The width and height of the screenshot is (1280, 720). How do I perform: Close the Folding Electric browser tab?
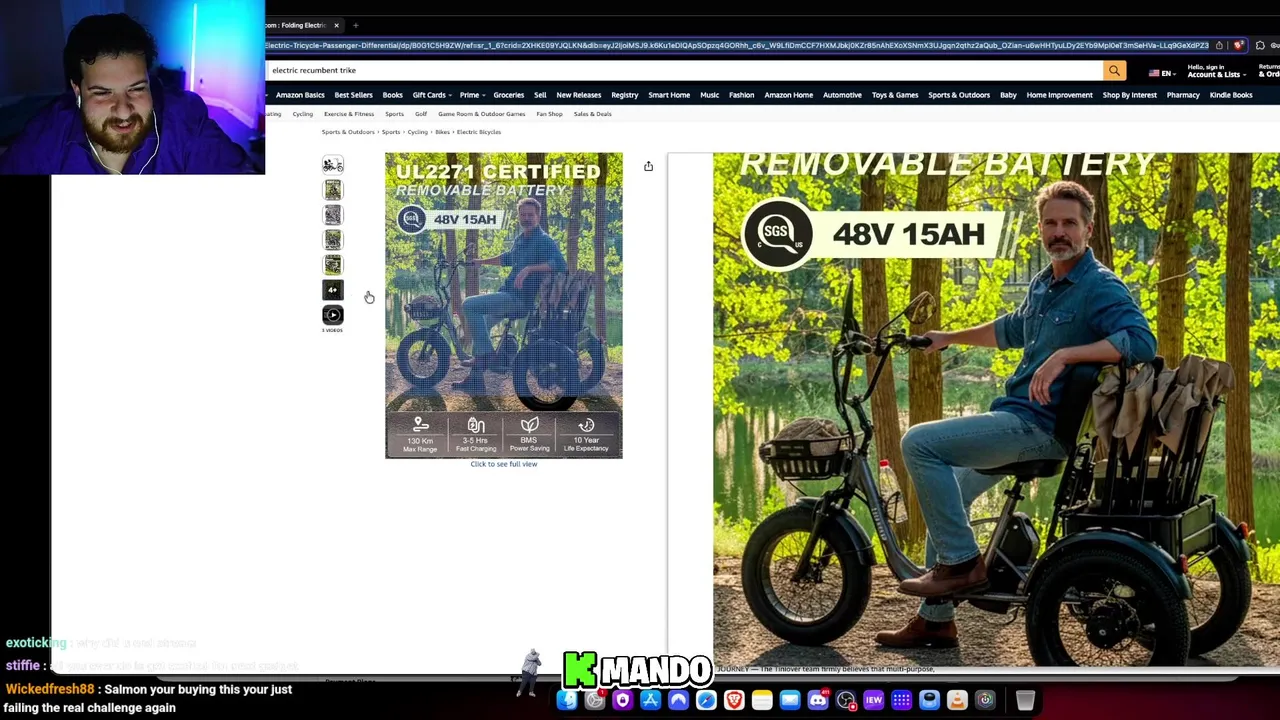pyautogui.click(x=336, y=25)
